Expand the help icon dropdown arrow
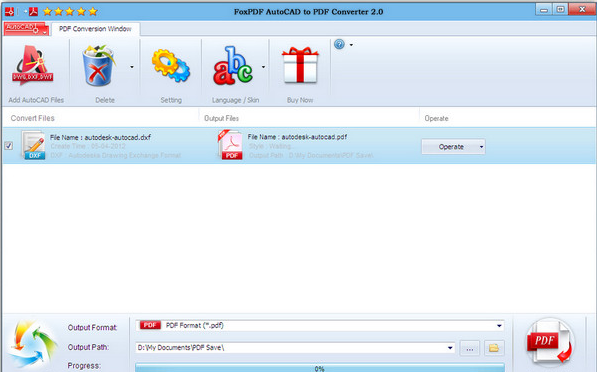This screenshot has width=597, height=372. coord(351,45)
